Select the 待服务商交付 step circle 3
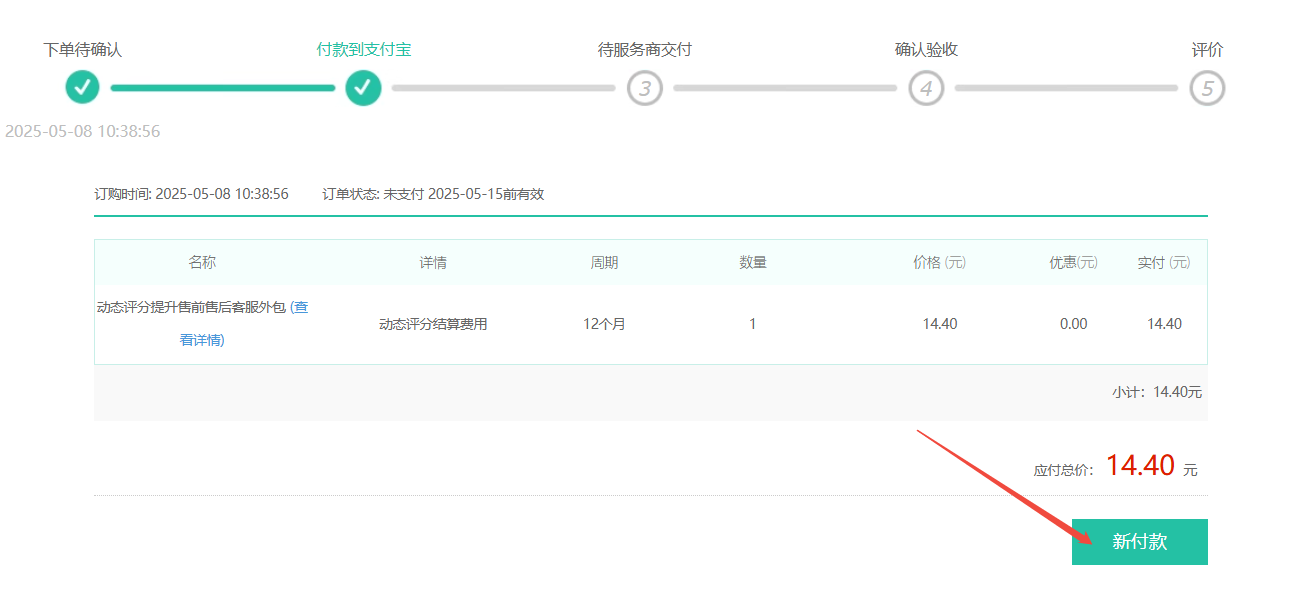The height and width of the screenshot is (610, 1290). [645, 88]
